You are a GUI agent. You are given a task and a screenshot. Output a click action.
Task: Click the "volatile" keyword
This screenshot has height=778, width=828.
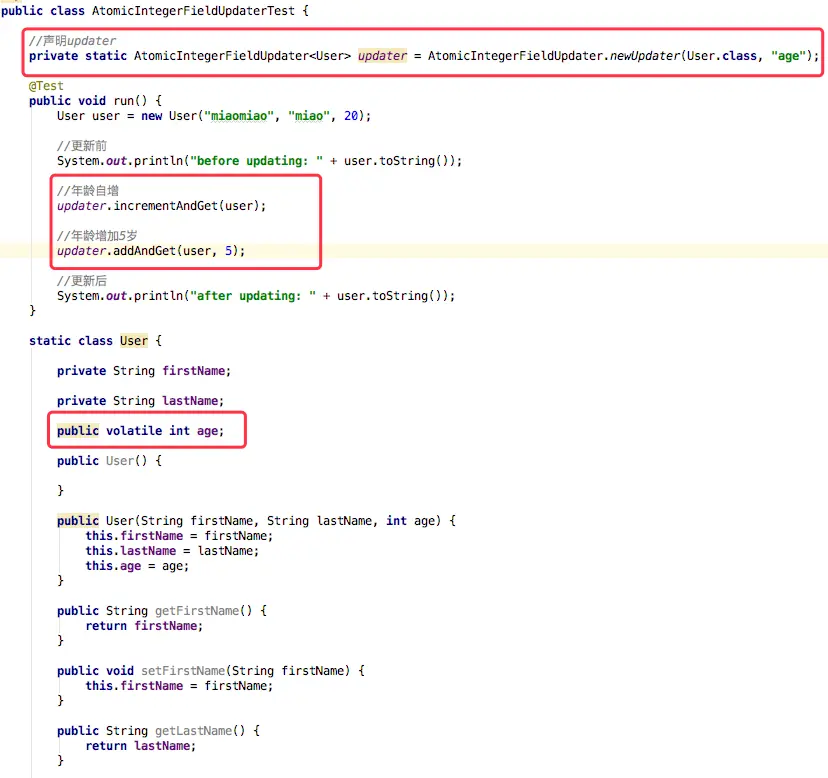[x=134, y=430]
